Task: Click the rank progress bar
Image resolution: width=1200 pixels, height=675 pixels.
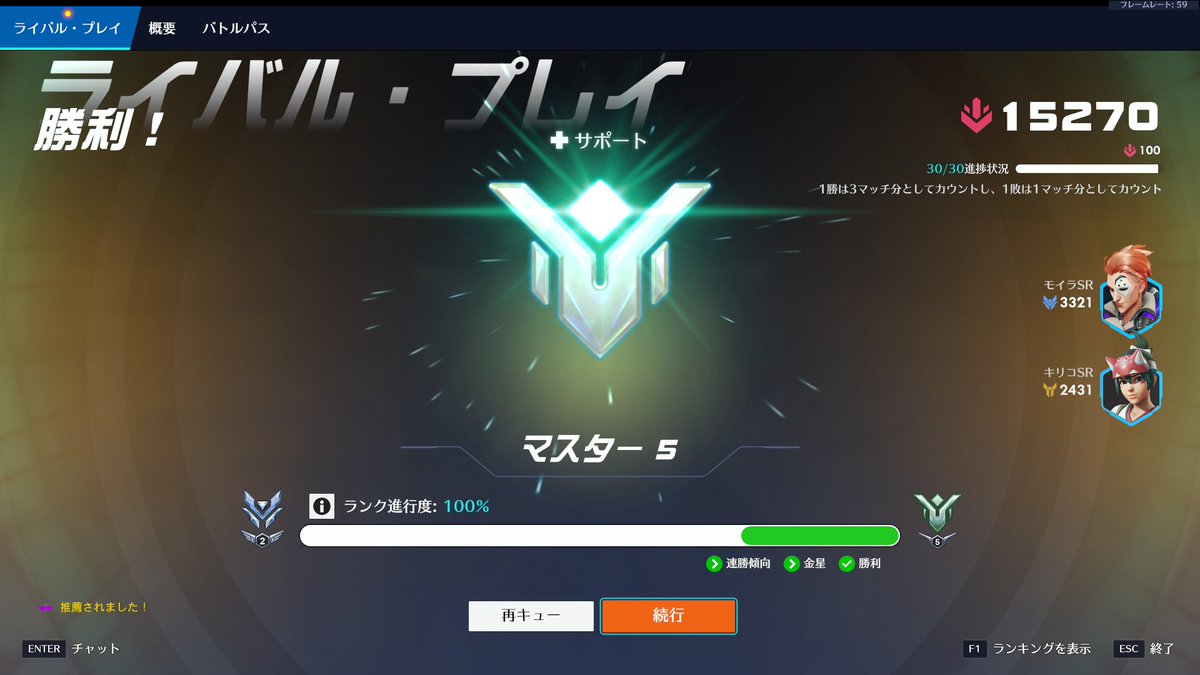Action: (600, 536)
